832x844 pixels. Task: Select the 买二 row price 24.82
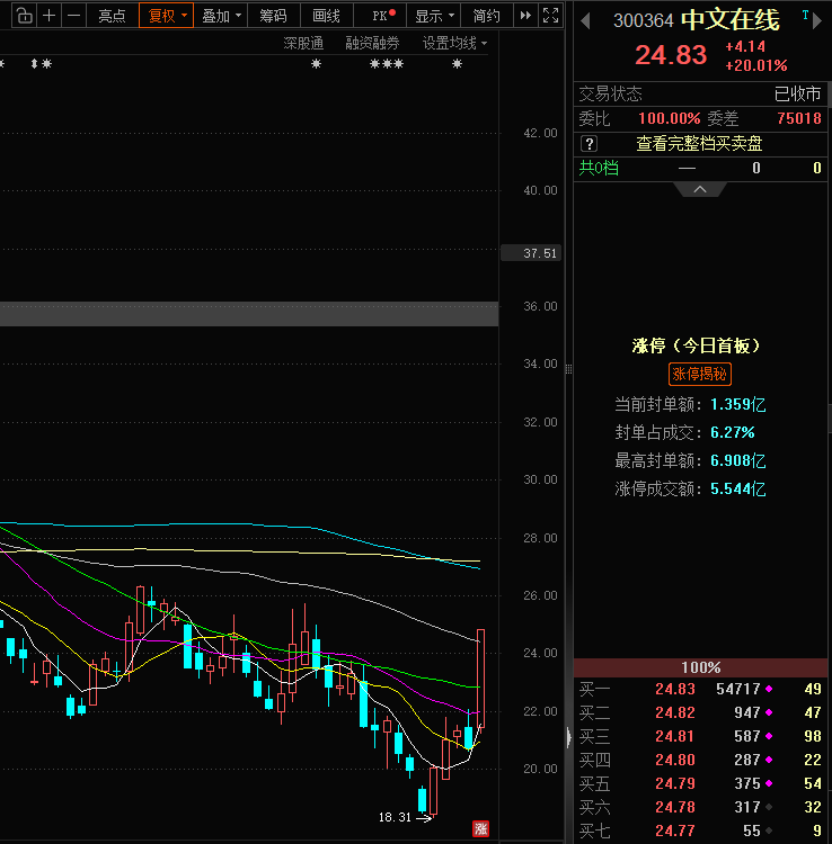(x=675, y=713)
